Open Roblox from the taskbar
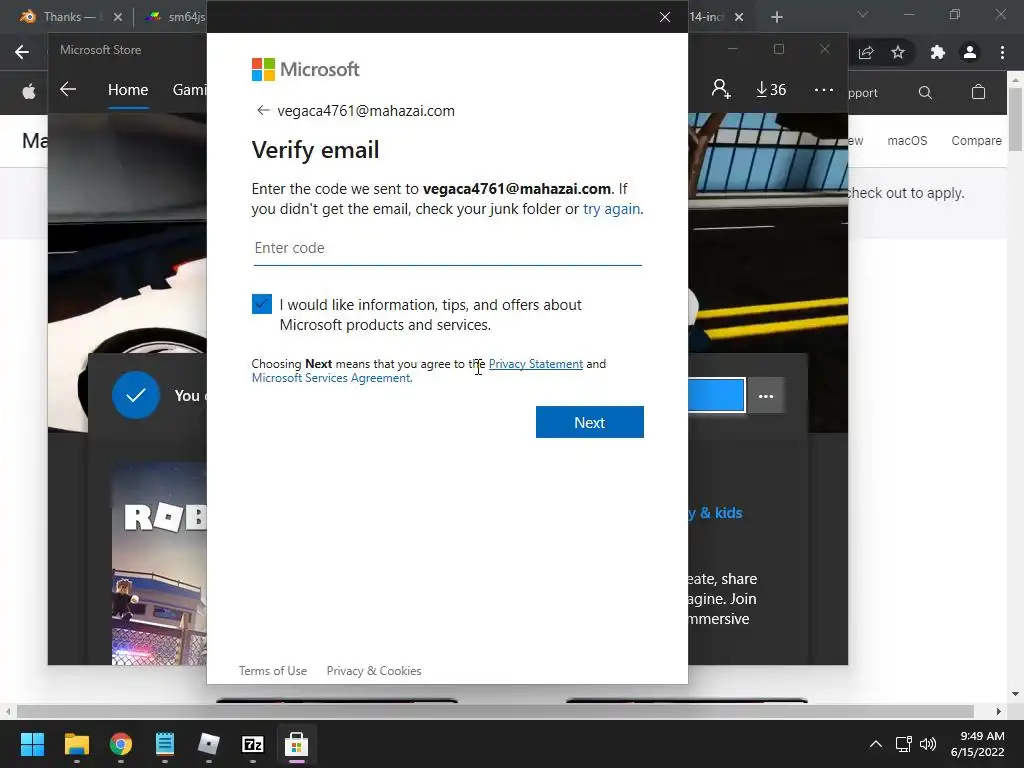 [x=208, y=744]
